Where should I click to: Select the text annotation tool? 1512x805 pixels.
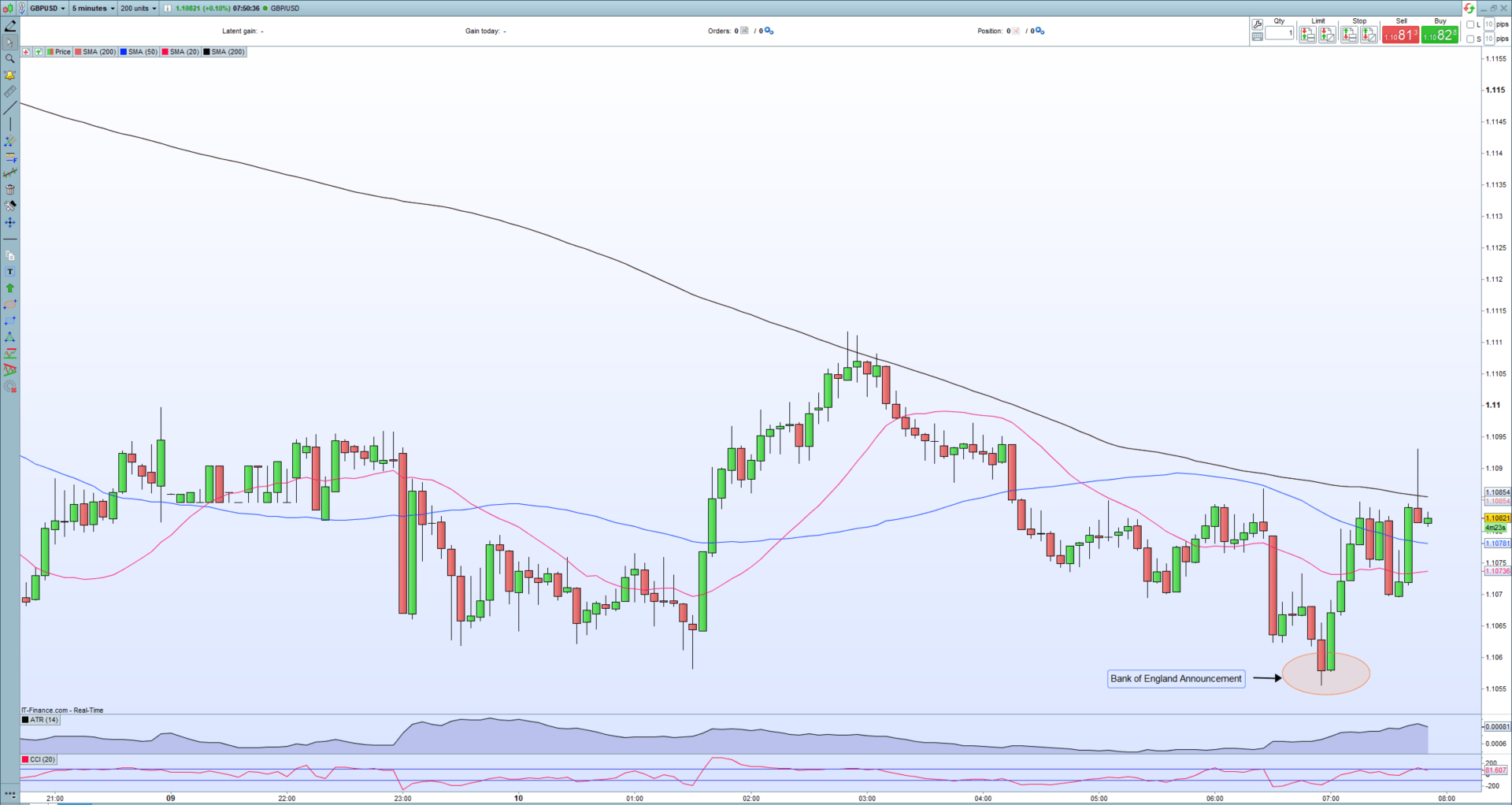tap(10, 272)
